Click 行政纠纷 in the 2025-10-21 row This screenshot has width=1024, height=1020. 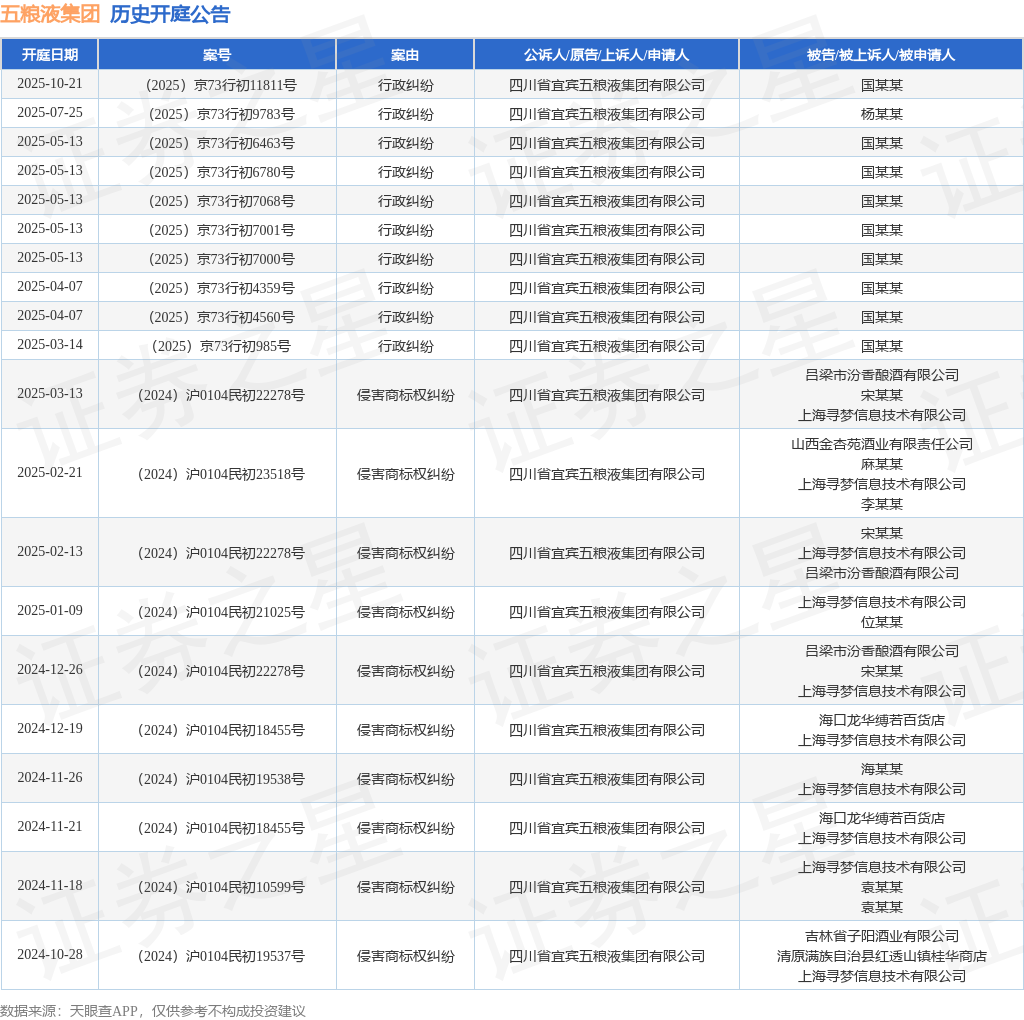[x=405, y=86]
